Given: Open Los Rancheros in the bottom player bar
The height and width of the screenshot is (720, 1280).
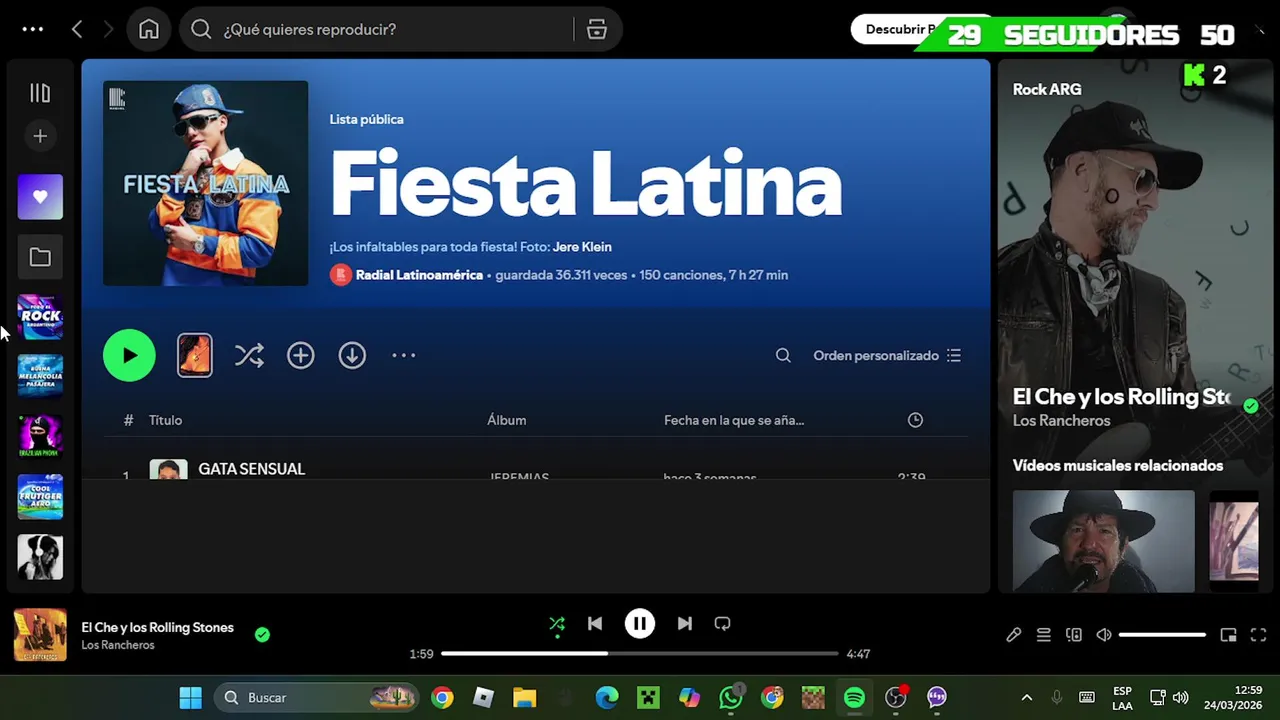Looking at the screenshot, I should pos(118,645).
